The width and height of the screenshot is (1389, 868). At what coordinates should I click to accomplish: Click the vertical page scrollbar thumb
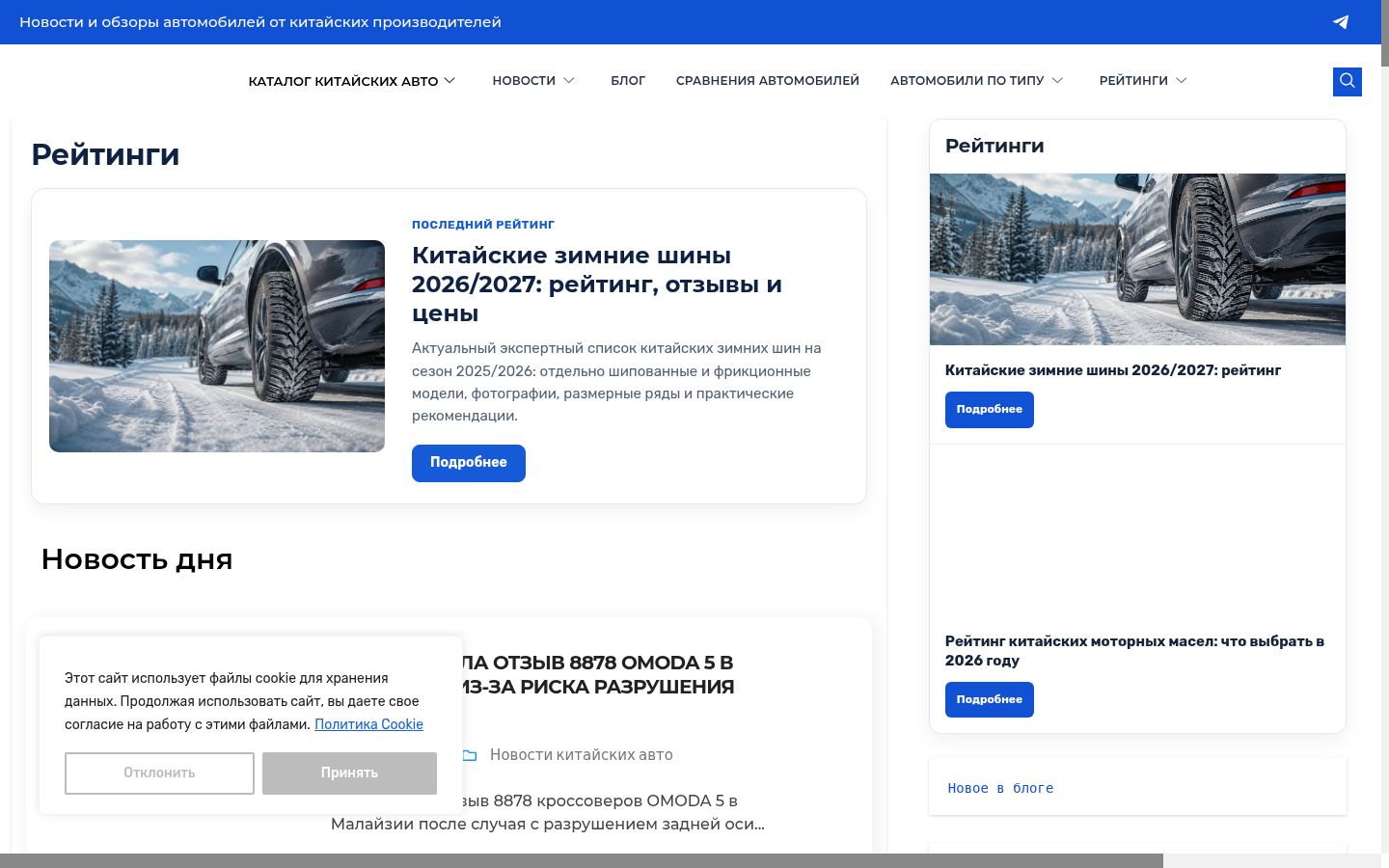click(x=1385, y=34)
